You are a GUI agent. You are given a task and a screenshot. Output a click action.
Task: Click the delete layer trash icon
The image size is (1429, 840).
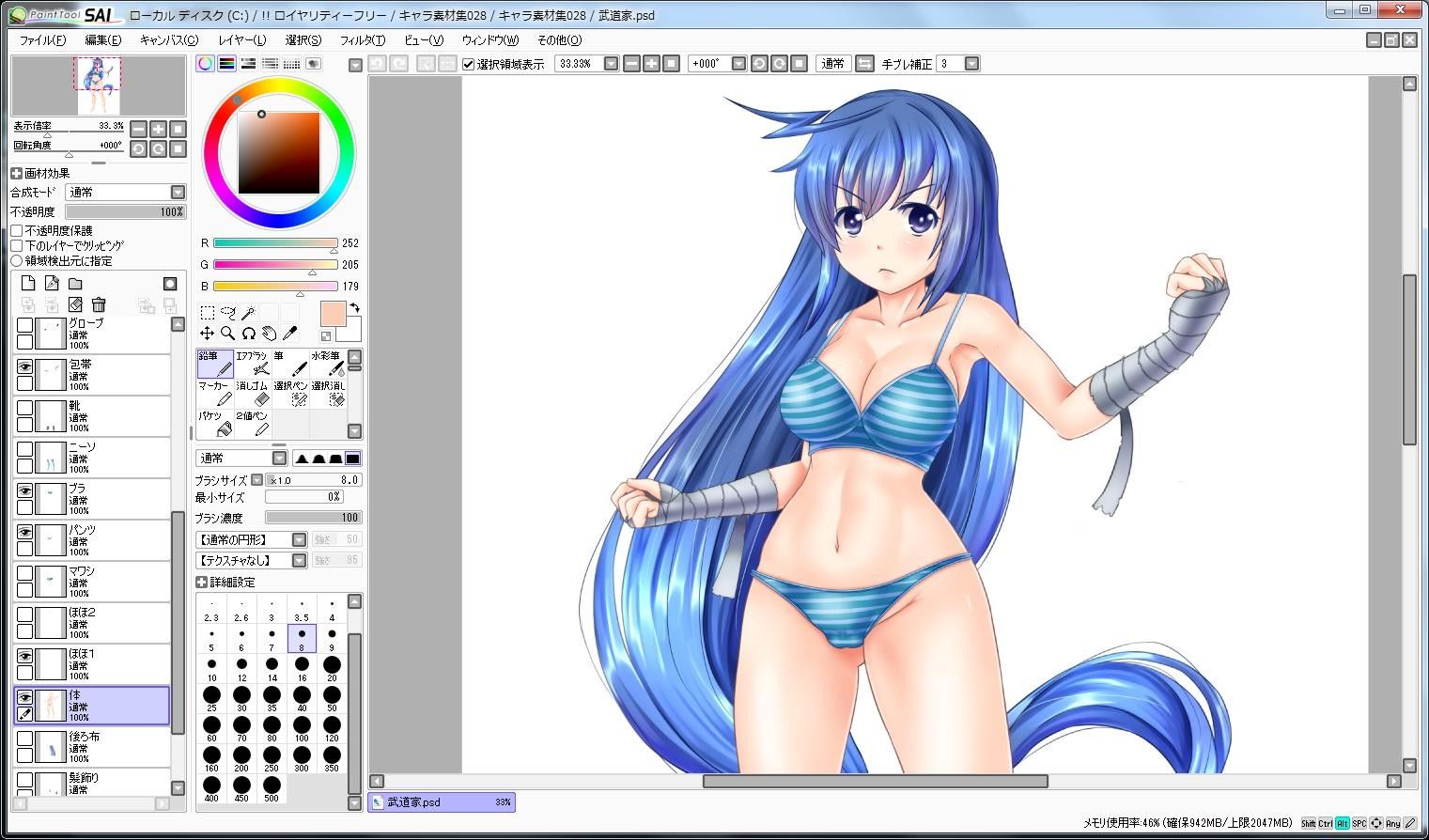[x=99, y=304]
